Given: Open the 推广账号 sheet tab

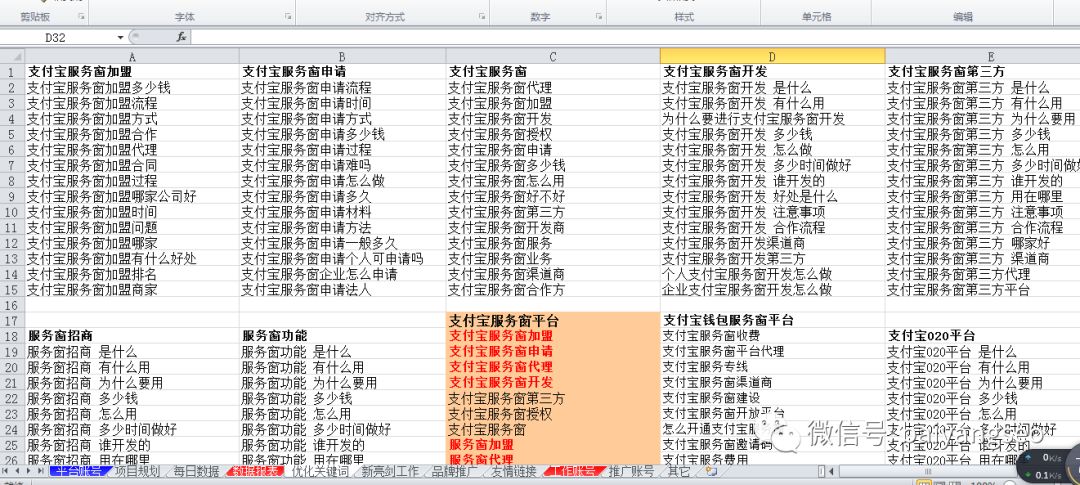Looking at the screenshot, I should pyautogui.click(x=632, y=472).
